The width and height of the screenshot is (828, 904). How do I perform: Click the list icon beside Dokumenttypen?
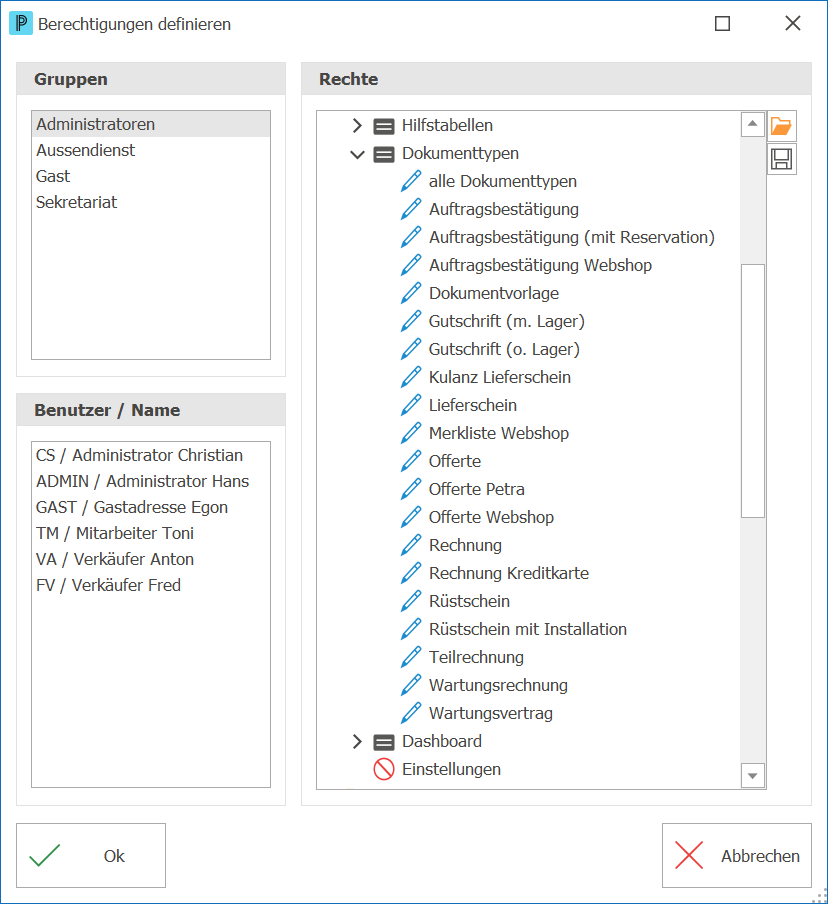[384, 154]
